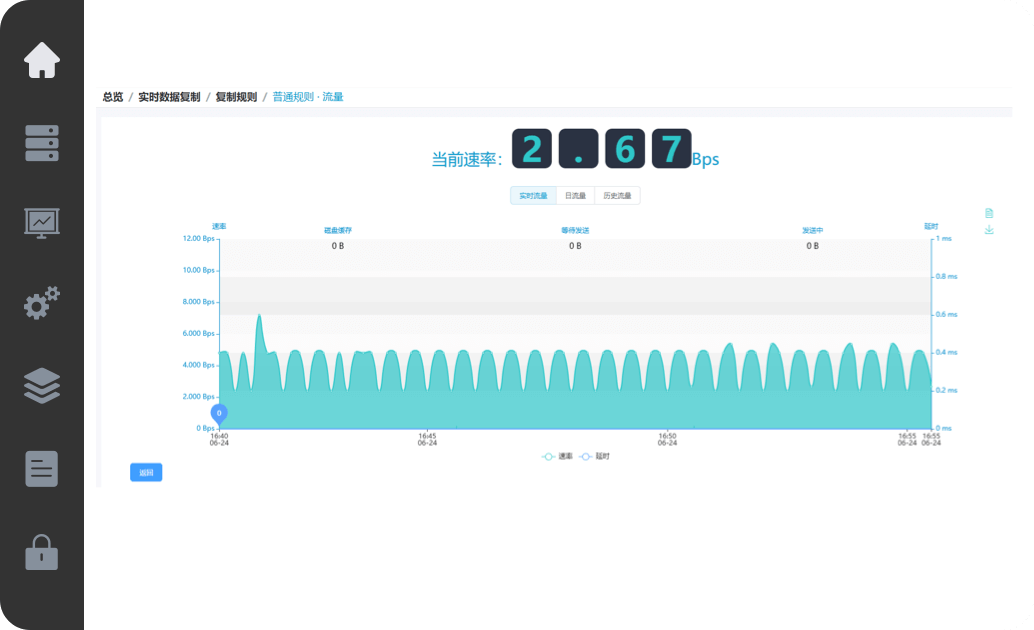
Task: Toggle the 速率 series in chart legend
Action: coord(558,456)
